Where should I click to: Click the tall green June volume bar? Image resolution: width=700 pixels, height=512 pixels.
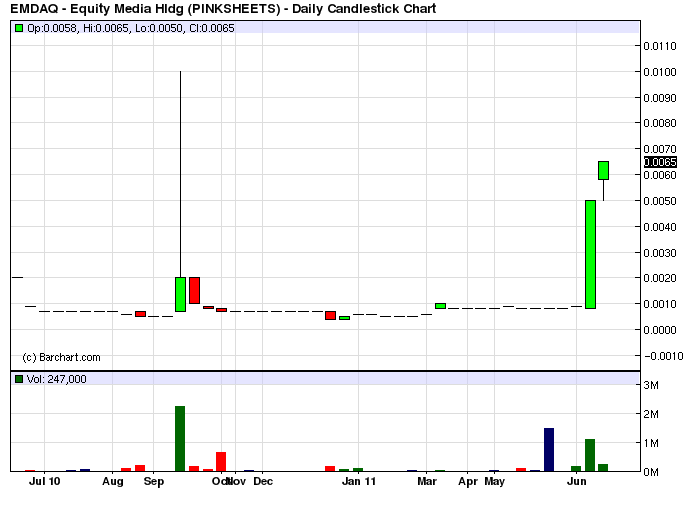(x=590, y=455)
